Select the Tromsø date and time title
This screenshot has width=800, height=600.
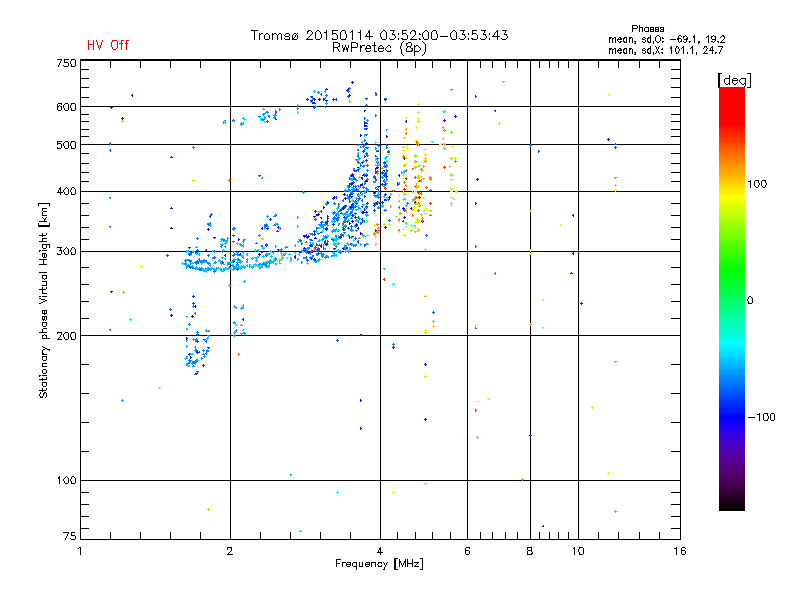(379, 35)
